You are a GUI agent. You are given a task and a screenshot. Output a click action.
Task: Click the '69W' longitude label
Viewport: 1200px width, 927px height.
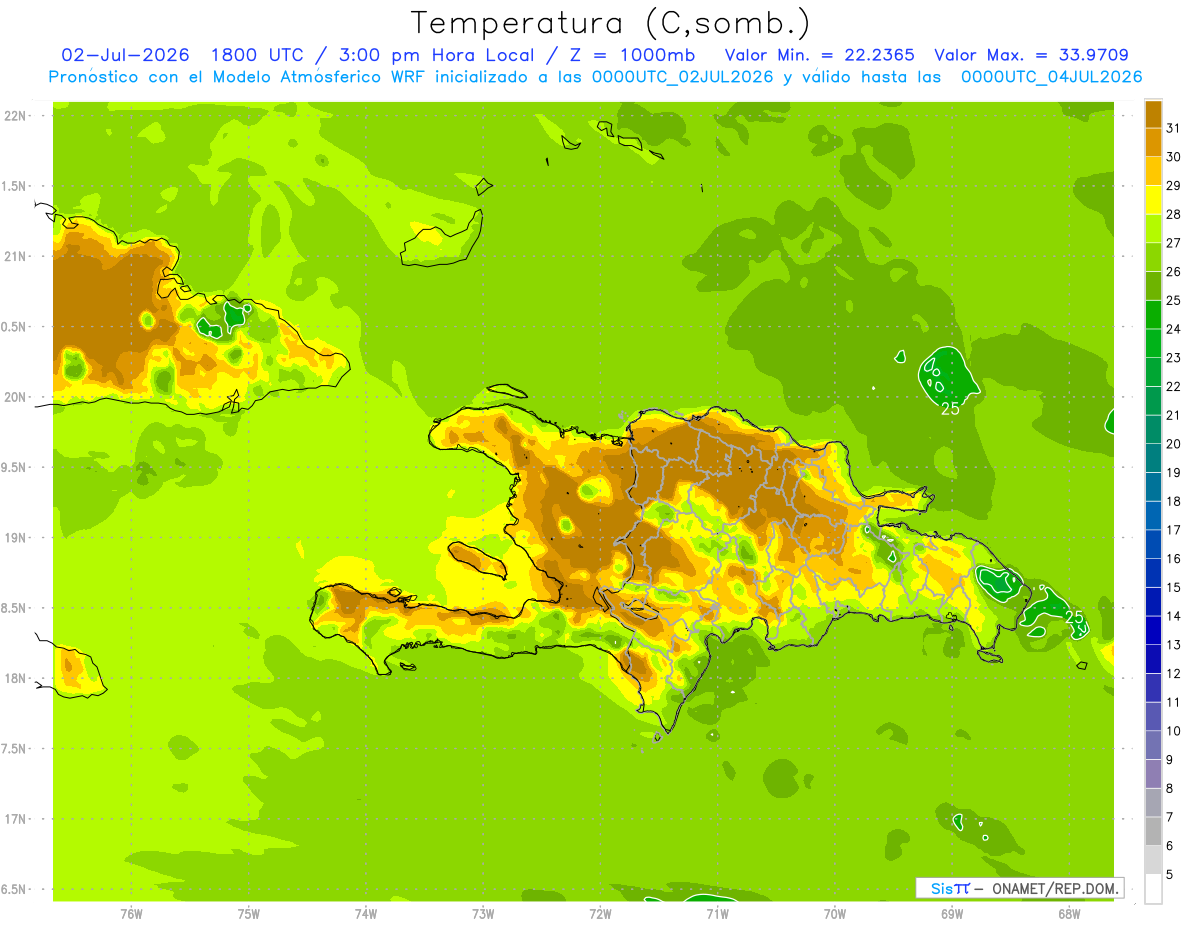tap(952, 913)
